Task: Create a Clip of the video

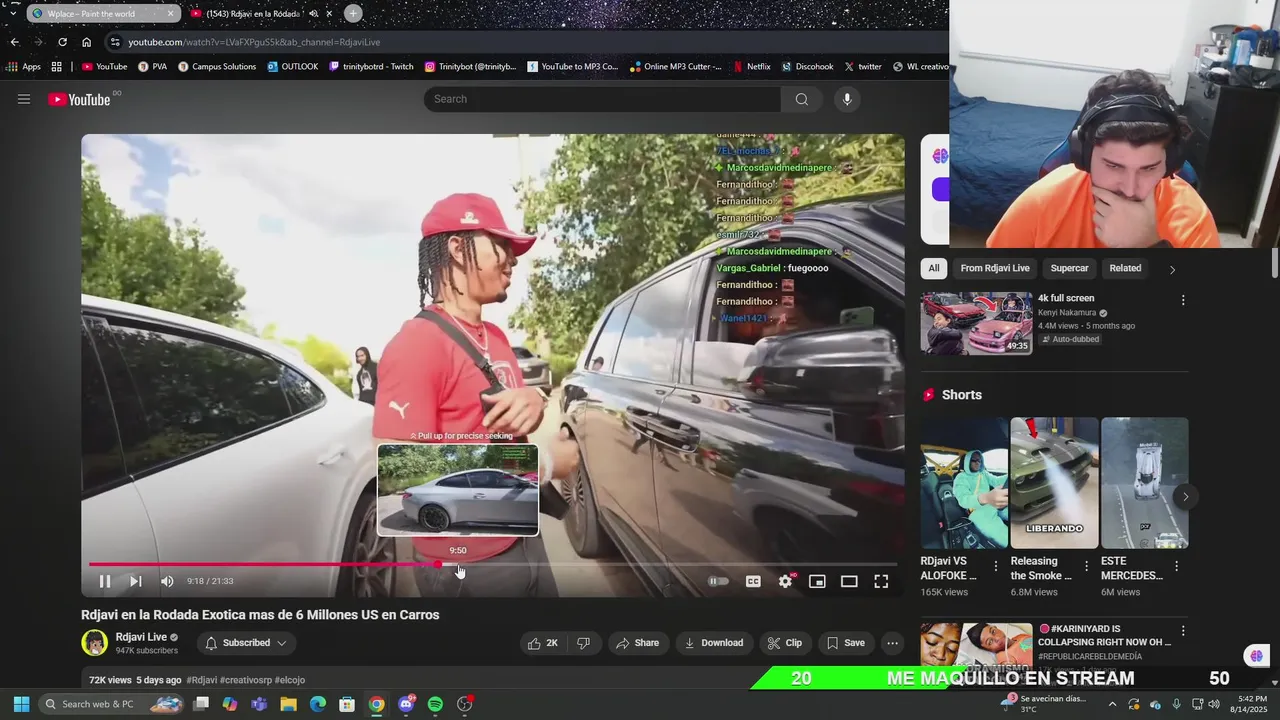Action: pos(785,643)
